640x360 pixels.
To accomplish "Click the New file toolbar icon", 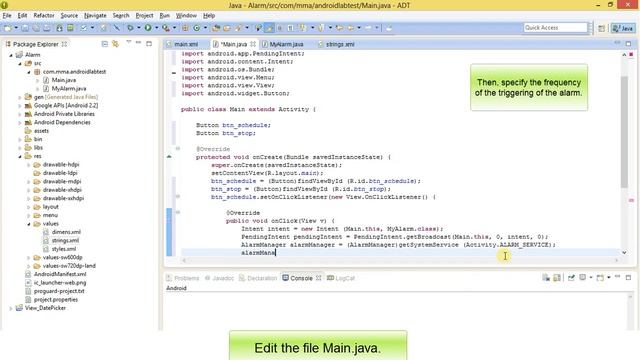I will (x=7, y=28).
